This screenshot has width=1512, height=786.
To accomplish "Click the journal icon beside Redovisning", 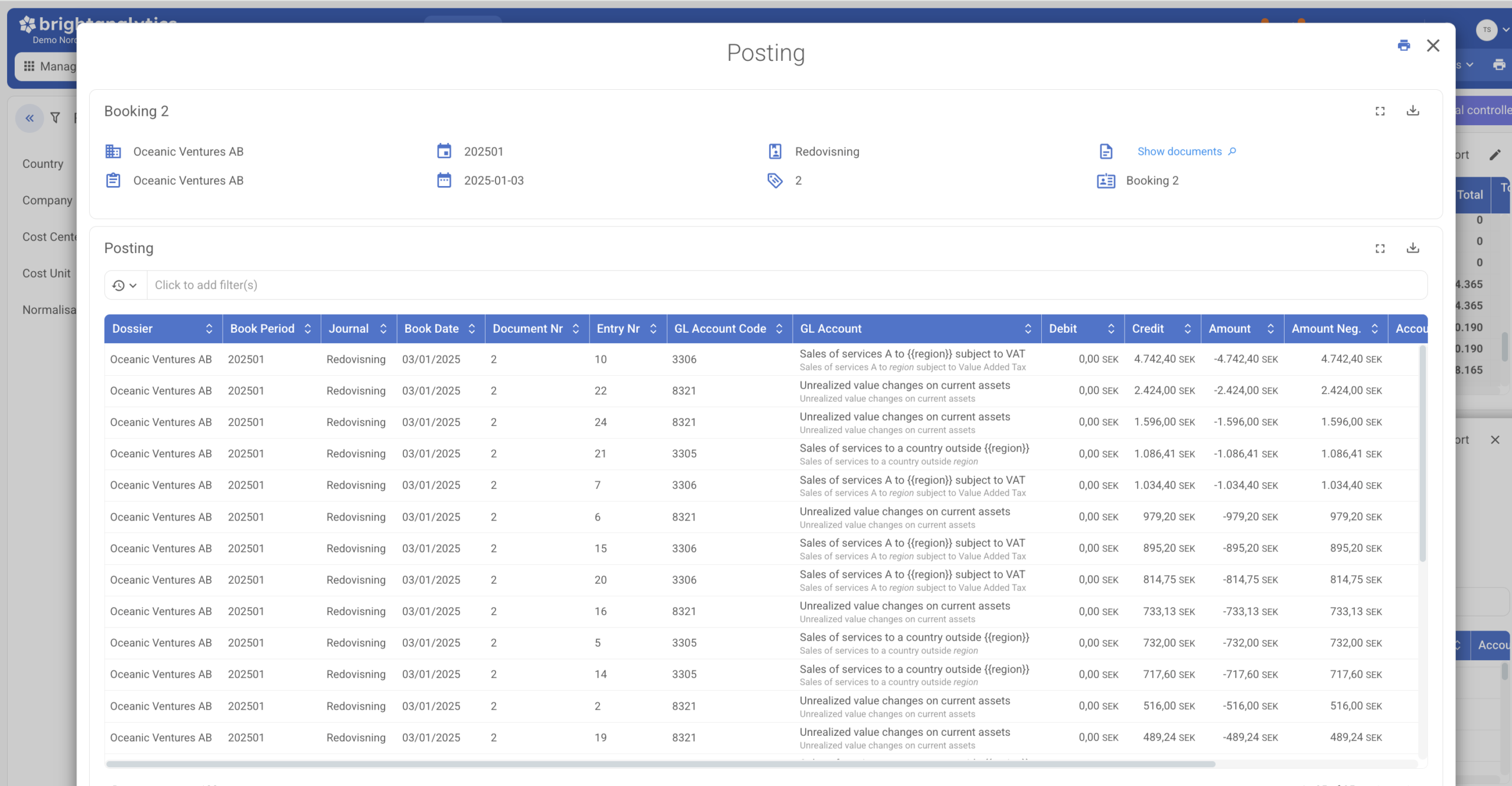I will click(775, 151).
